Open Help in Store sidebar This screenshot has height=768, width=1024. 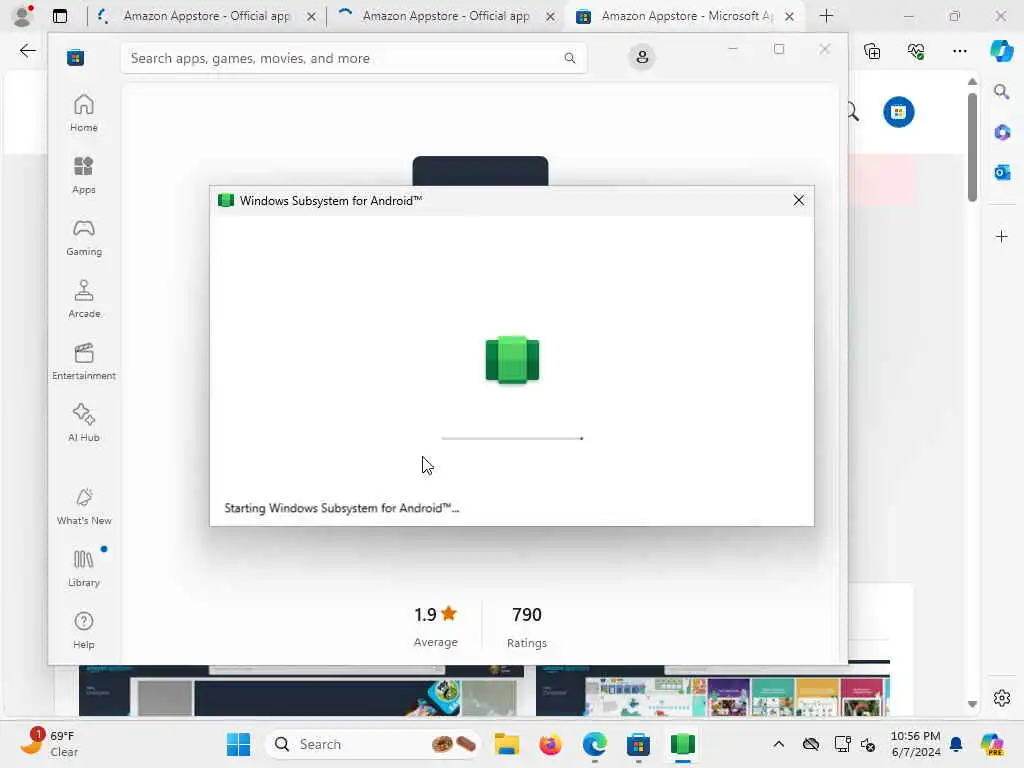click(x=84, y=630)
